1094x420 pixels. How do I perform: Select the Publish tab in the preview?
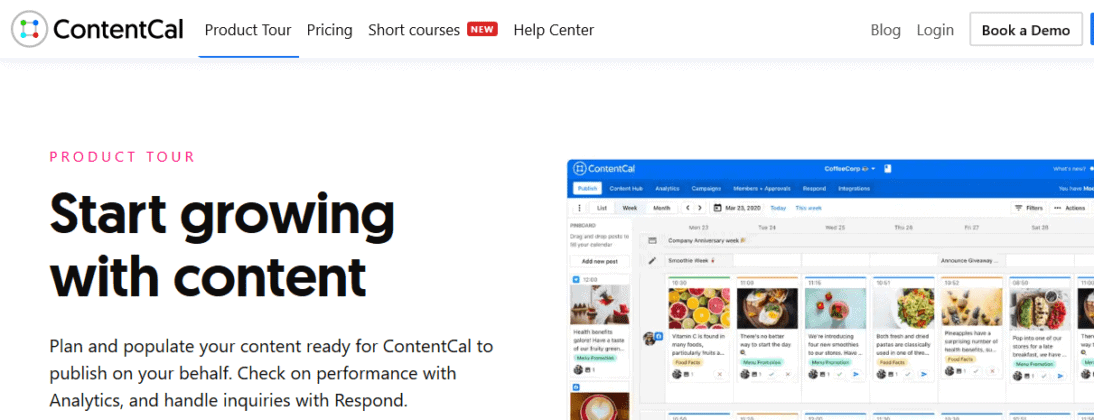(587, 188)
